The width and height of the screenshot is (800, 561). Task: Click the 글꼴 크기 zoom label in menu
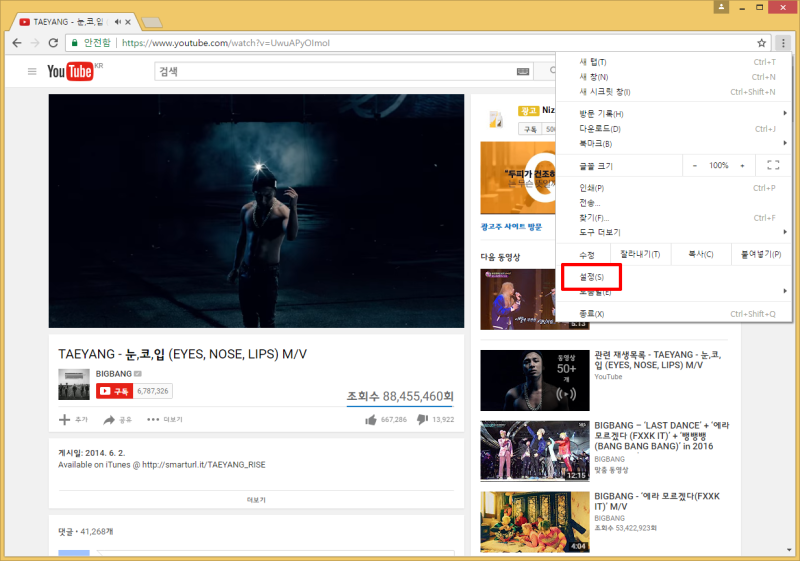[596, 166]
